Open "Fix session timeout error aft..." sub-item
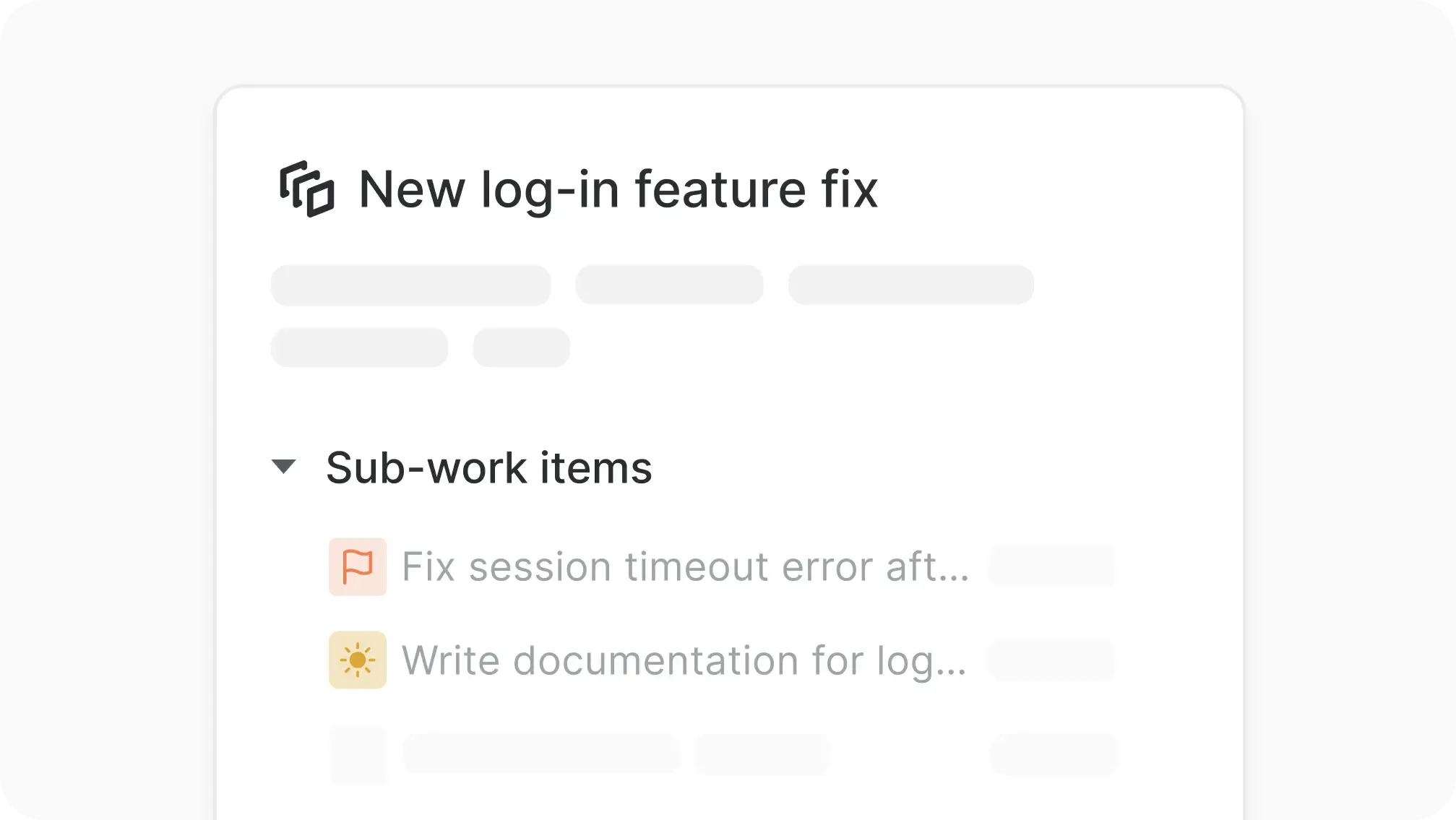 point(685,566)
